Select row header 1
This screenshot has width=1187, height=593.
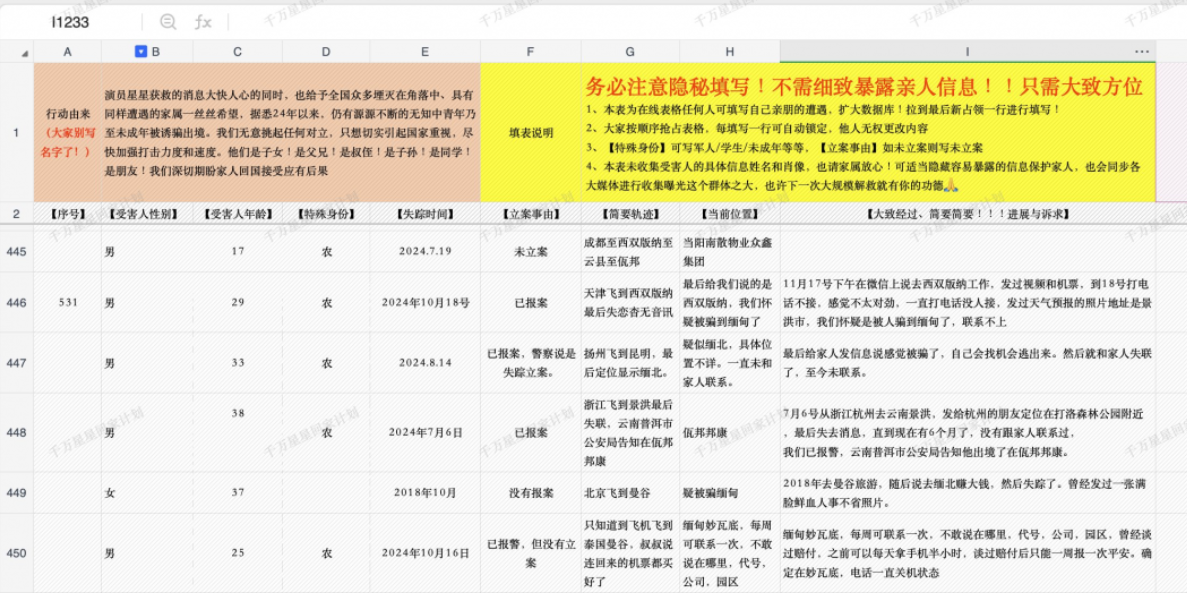[17, 133]
